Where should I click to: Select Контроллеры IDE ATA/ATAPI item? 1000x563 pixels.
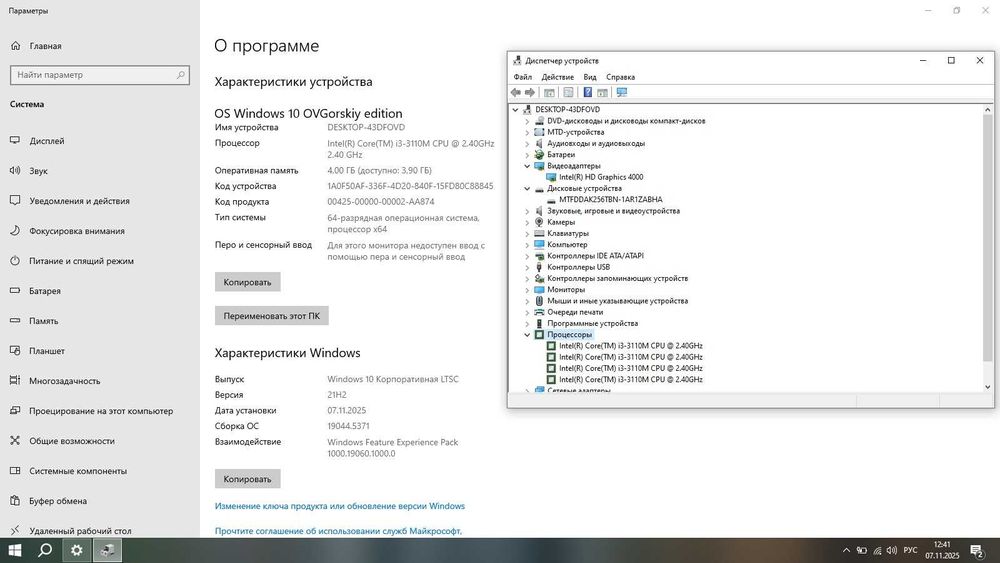click(595, 256)
